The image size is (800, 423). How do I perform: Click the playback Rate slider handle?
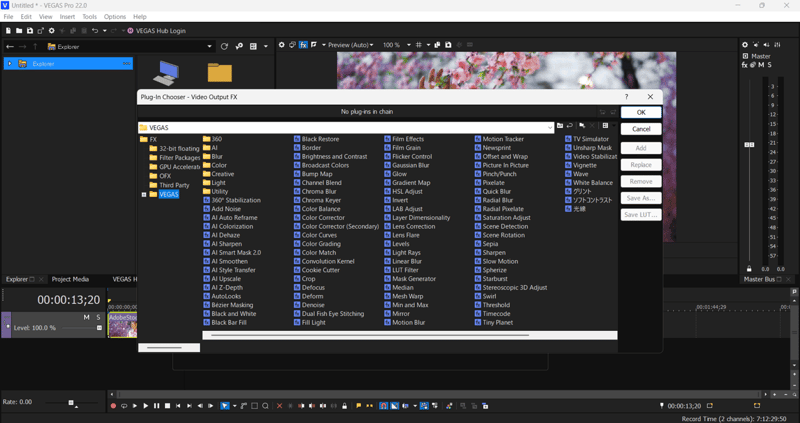coord(71,403)
